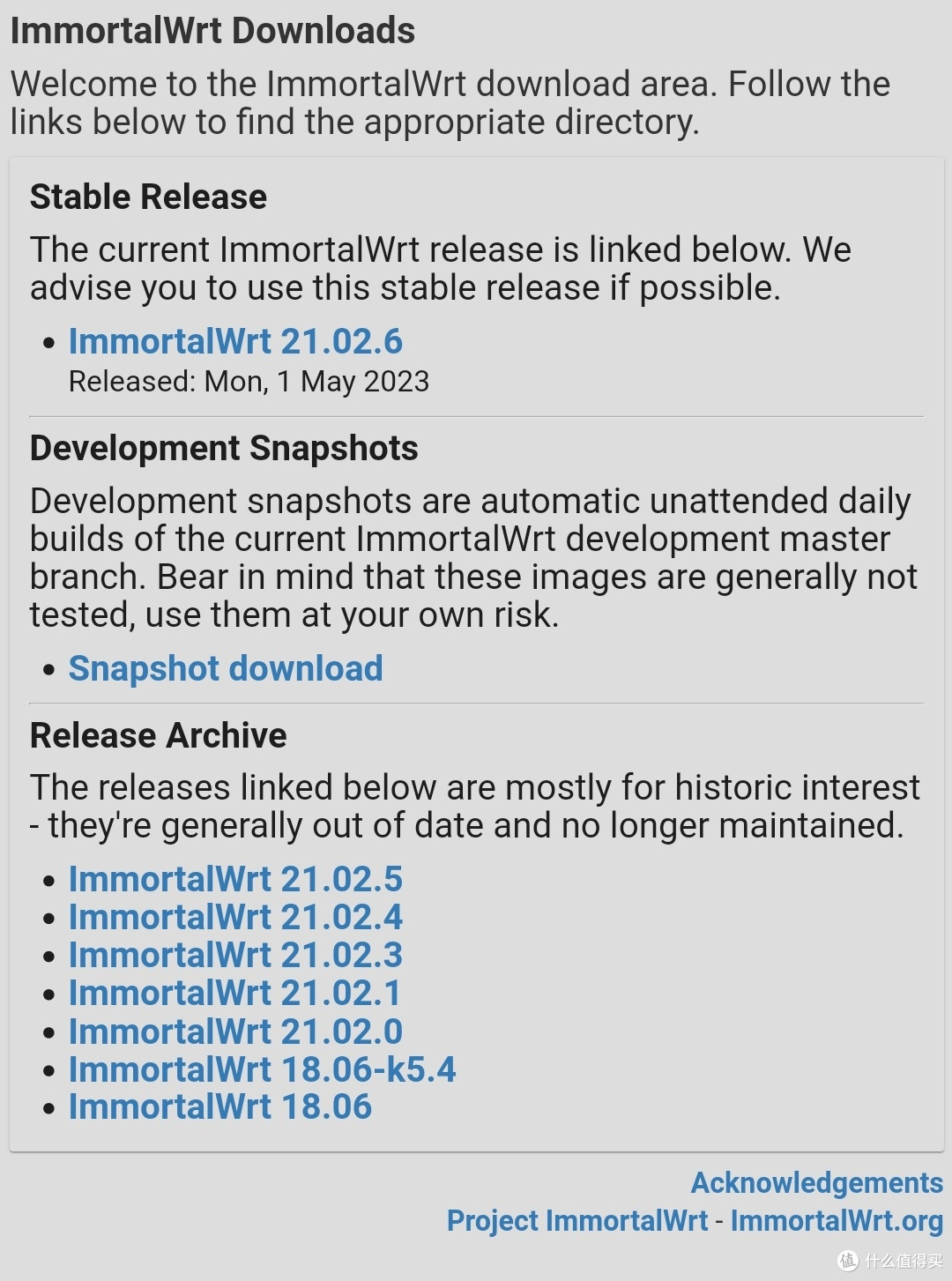Screen dimensions: 952x1281
Task: Click the Release Archive heading
Action: (159, 736)
